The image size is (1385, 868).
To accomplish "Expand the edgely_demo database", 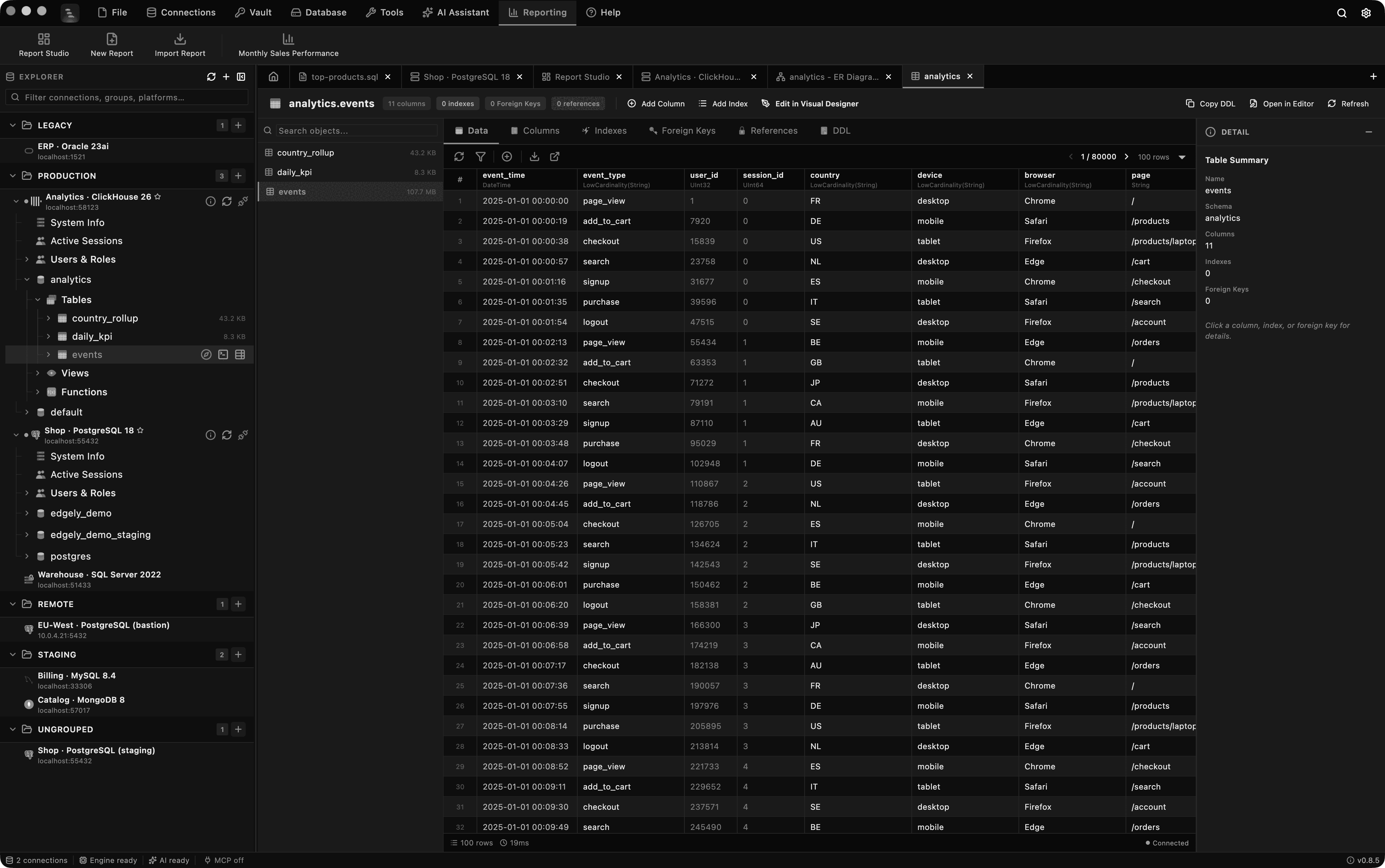I will click(26, 513).
